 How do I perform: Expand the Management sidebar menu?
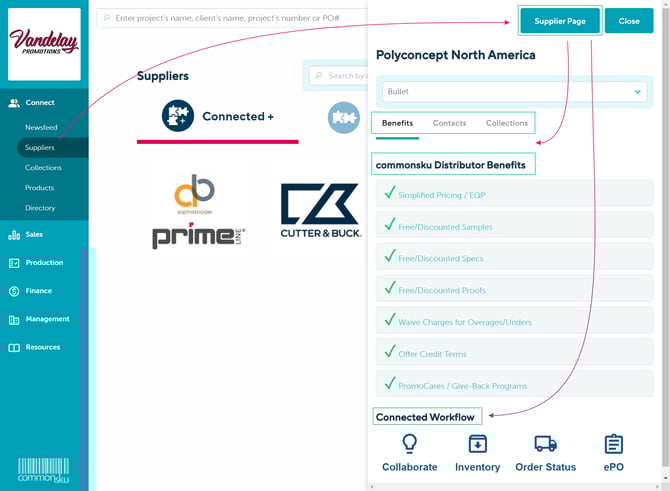(x=47, y=319)
